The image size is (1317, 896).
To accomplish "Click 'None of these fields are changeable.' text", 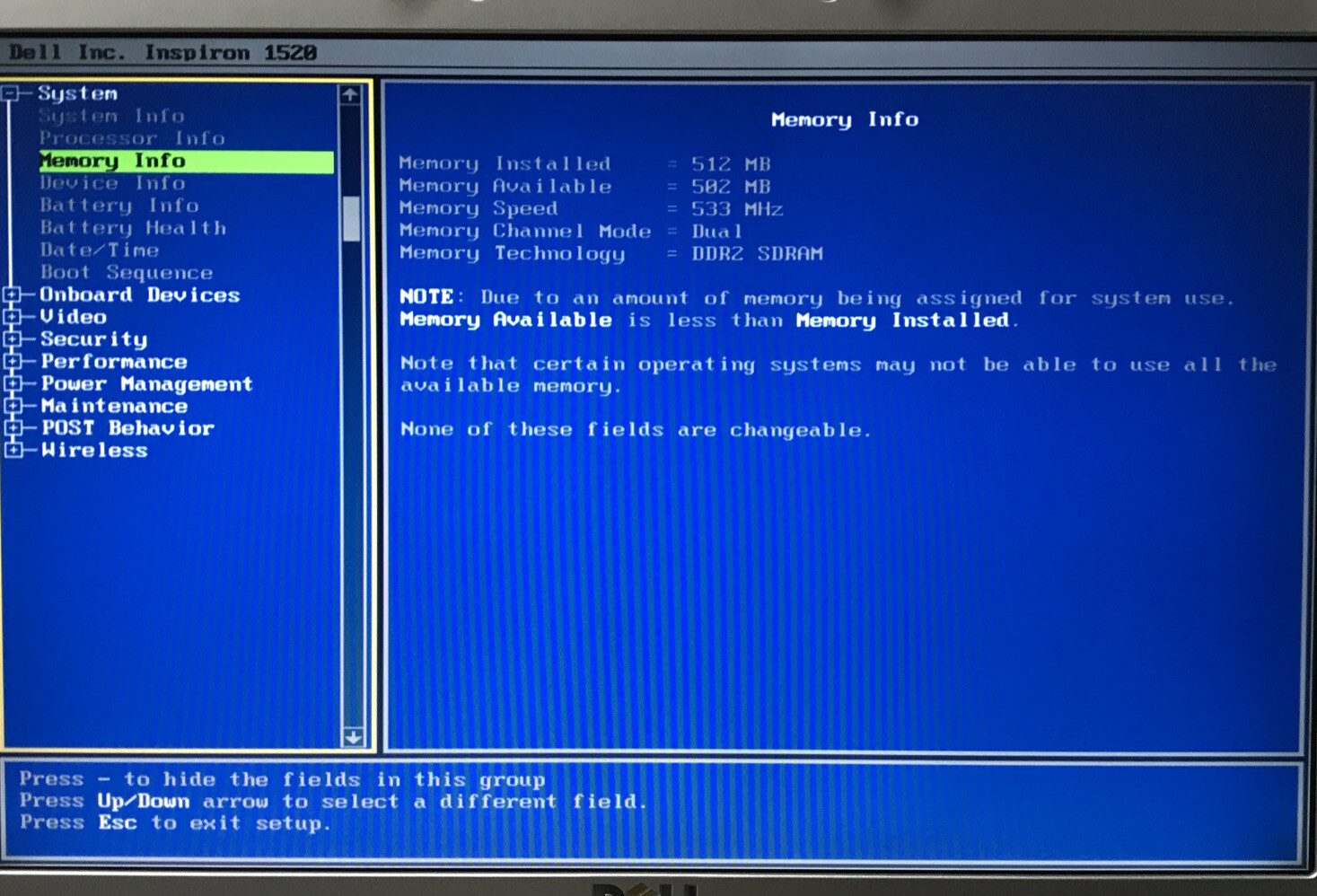I will (636, 430).
